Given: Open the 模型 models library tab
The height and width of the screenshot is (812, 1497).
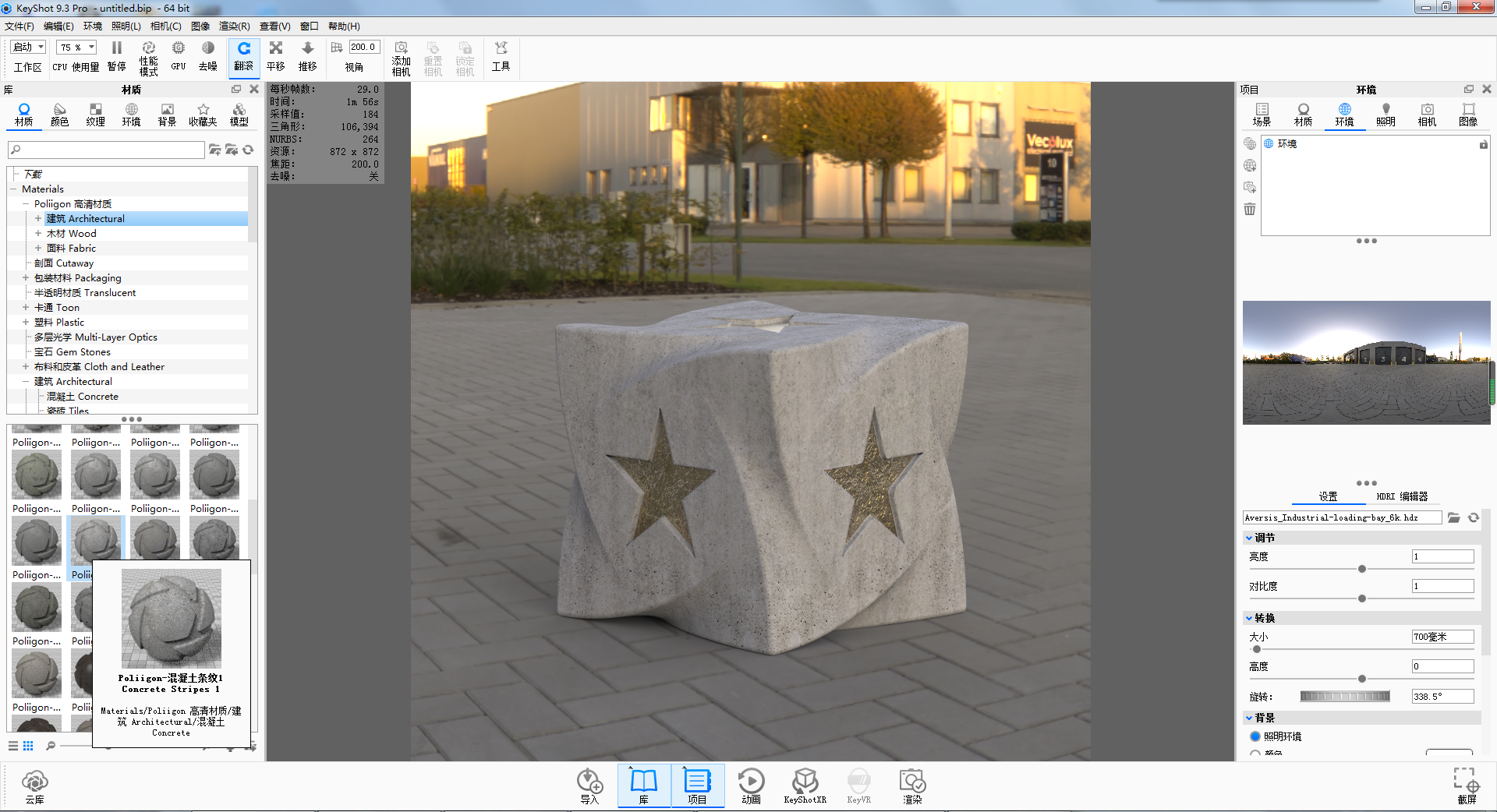Looking at the screenshot, I should 239,115.
